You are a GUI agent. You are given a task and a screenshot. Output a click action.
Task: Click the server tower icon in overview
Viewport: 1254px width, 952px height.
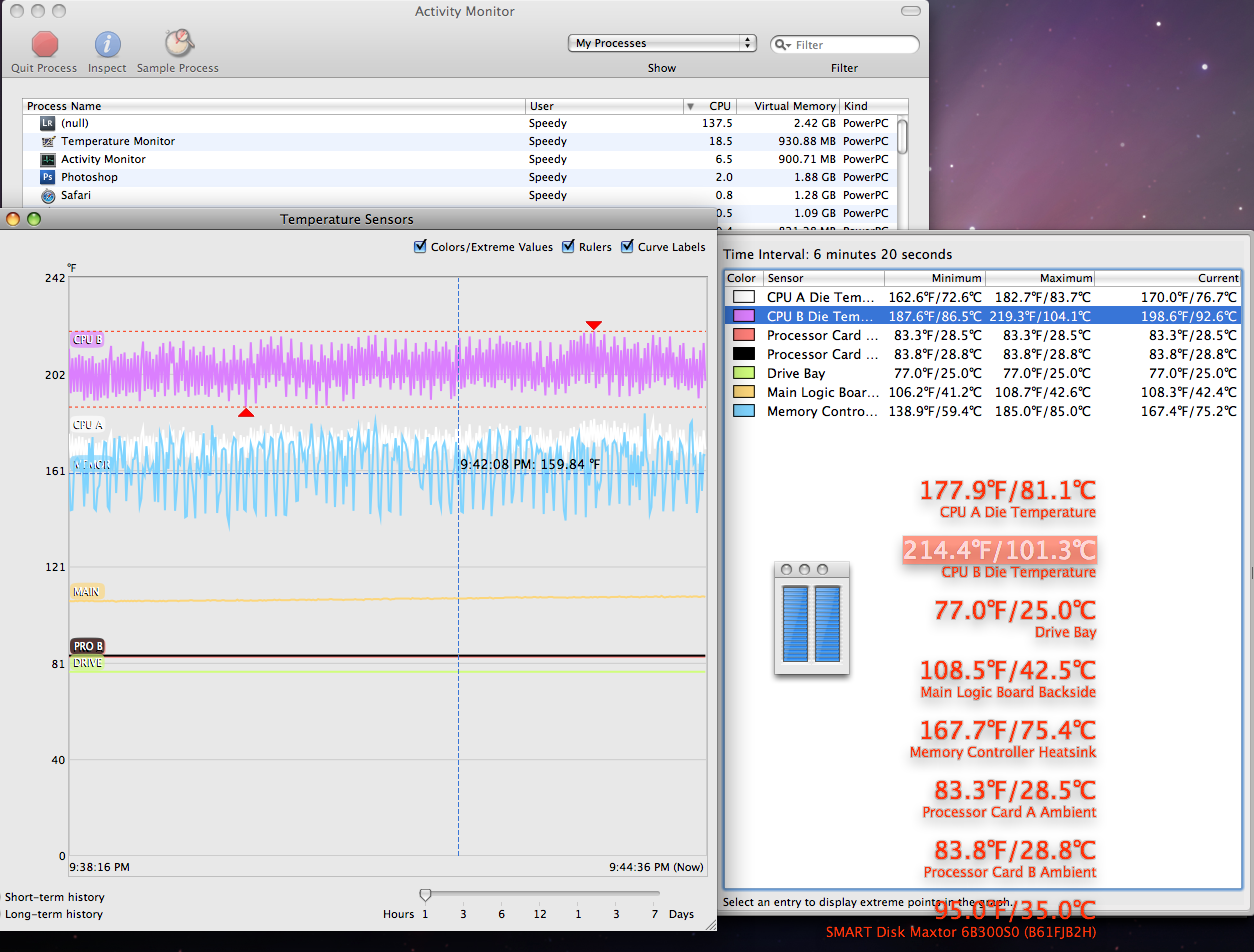[x=811, y=617]
